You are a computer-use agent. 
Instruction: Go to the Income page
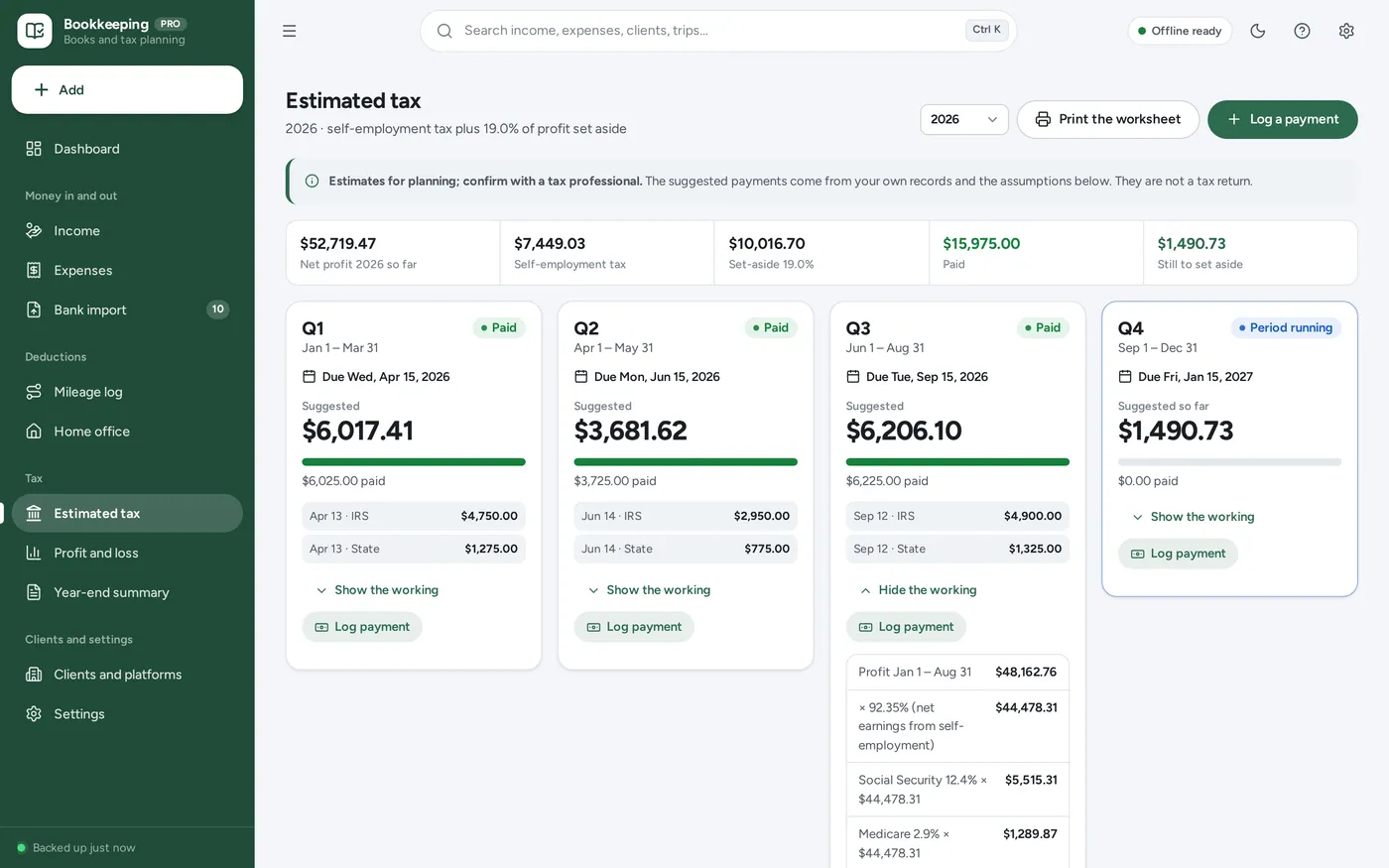click(x=127, y=231)
